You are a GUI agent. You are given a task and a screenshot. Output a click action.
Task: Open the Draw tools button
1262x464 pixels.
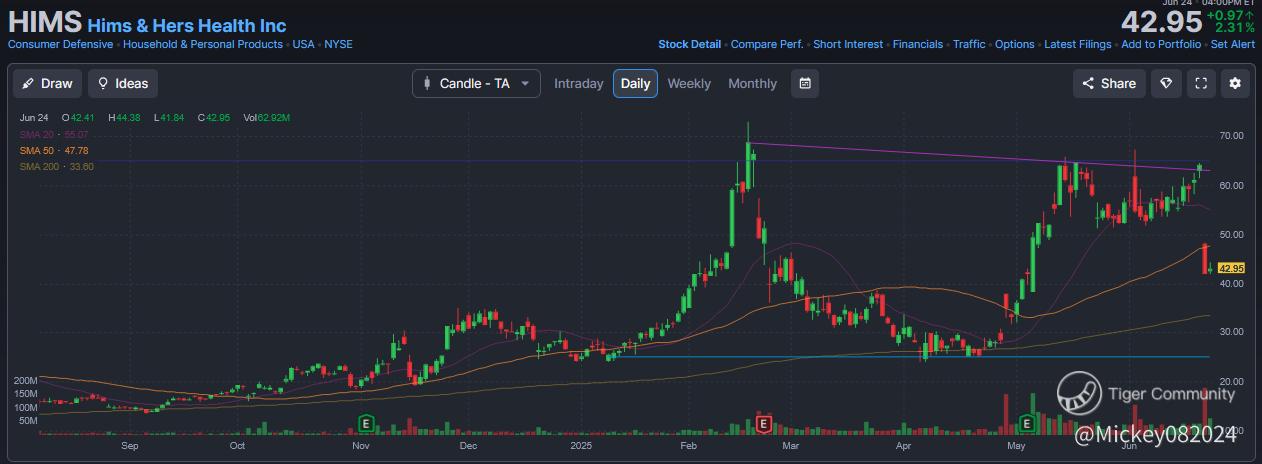(48, 84)
